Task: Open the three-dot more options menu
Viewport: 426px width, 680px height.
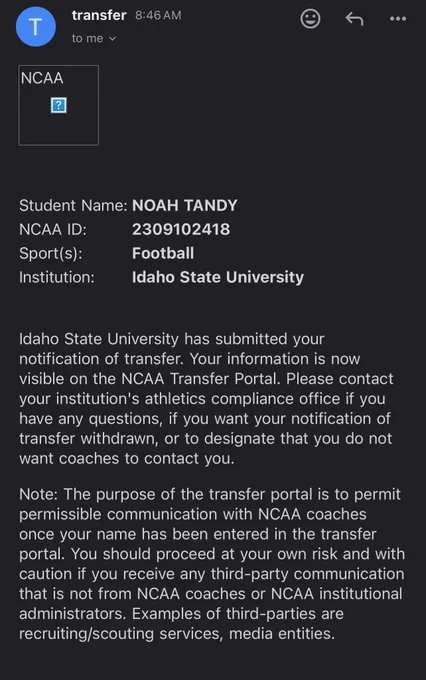Action: point(398,19)
